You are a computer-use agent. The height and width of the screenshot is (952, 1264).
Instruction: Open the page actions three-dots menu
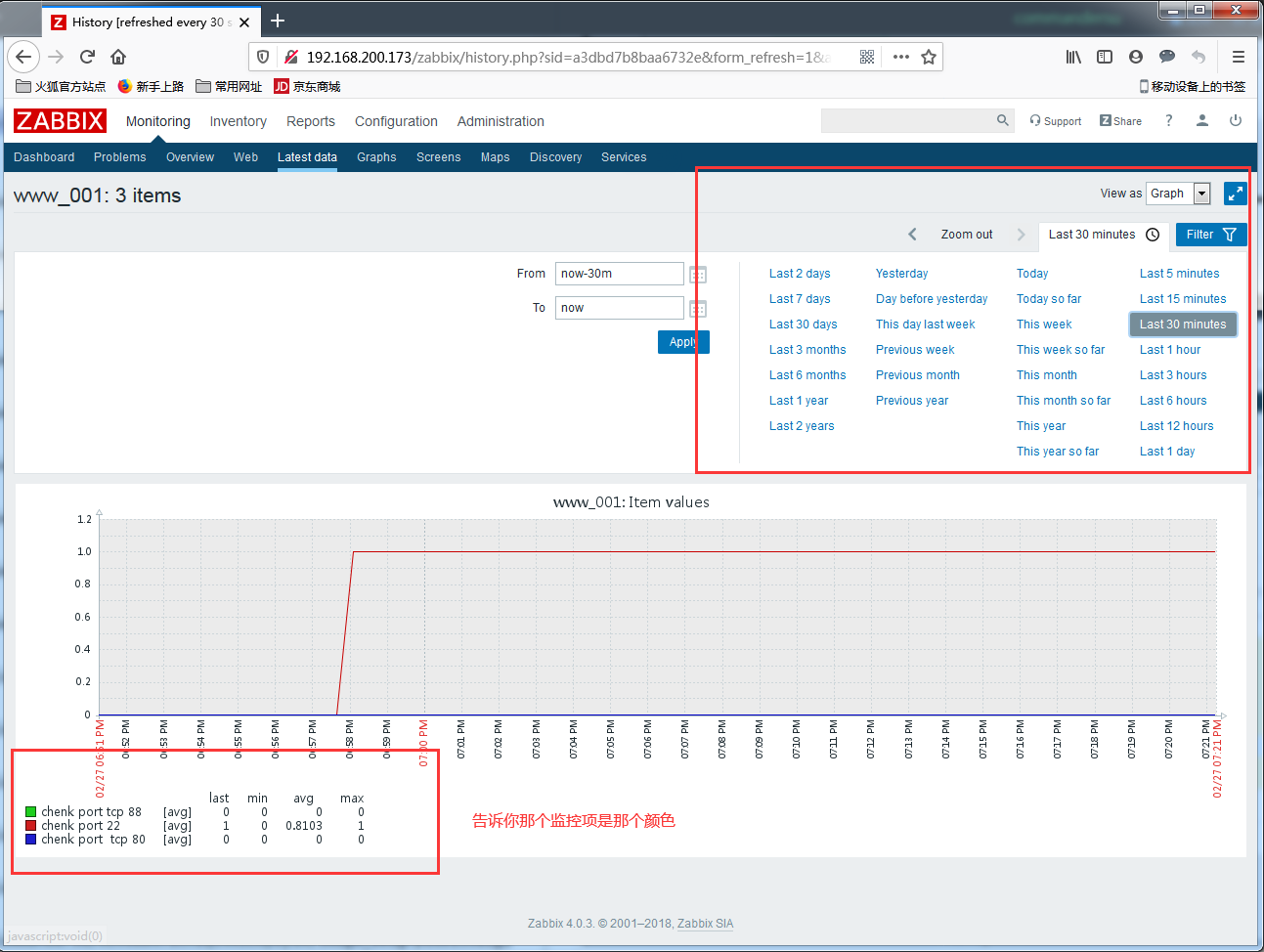click(x=901, y=57)
